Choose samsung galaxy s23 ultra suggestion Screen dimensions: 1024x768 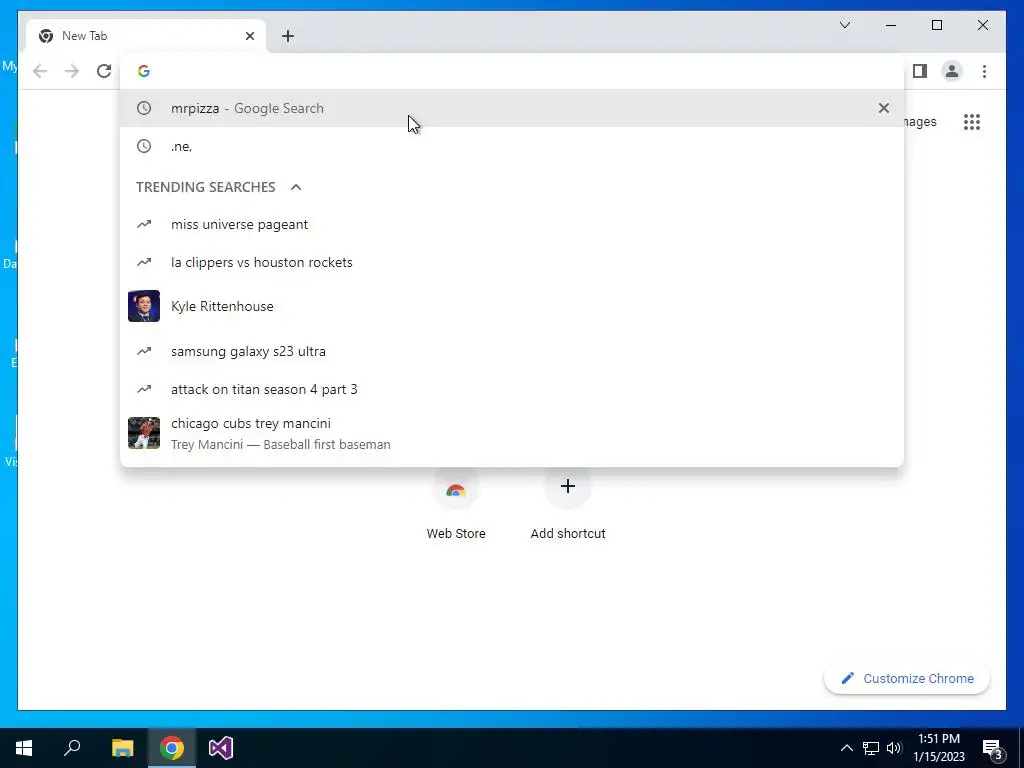pos(512,351)
